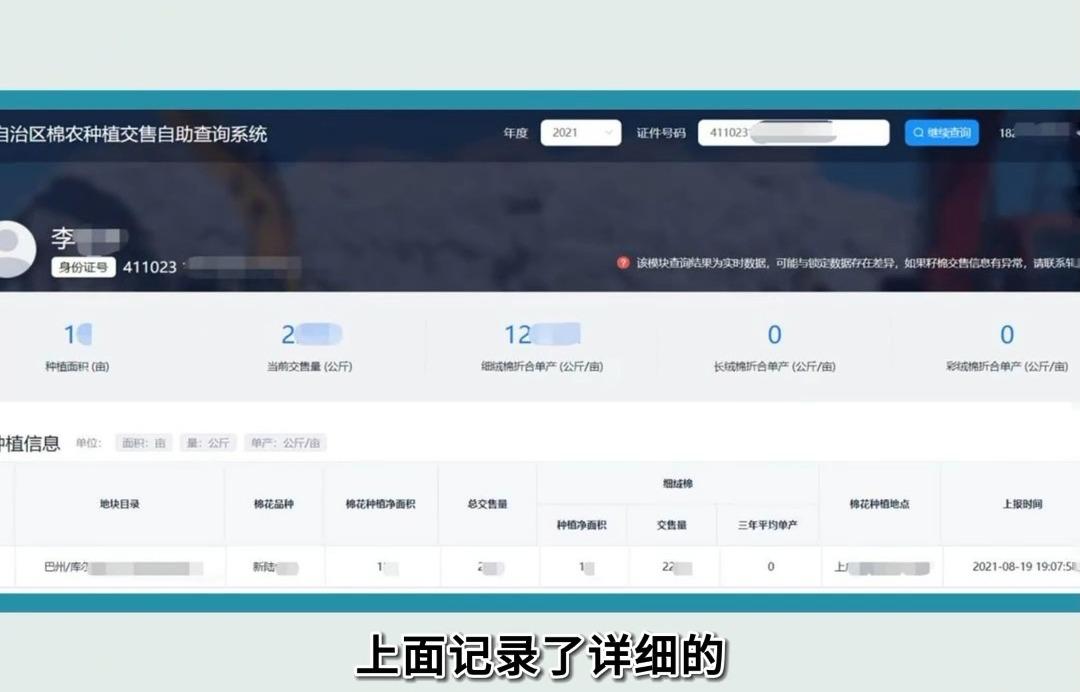This screenshot has width=1080, height=692.
Task: Click the 总交售量 column header
Action: click(x=487, y=504)
